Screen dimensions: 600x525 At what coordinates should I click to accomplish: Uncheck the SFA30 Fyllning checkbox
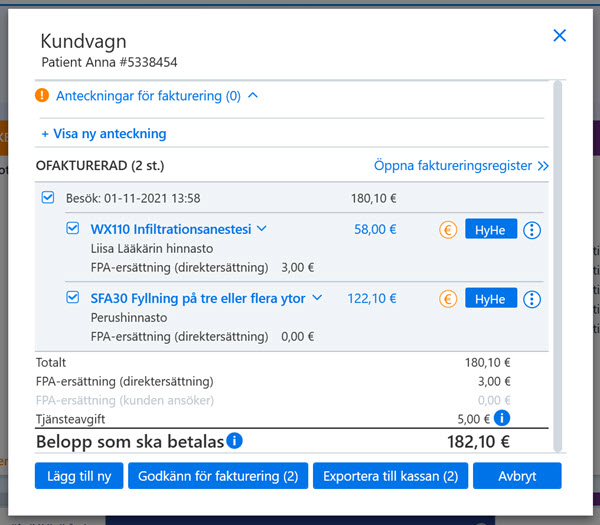(x=72, y=297)
